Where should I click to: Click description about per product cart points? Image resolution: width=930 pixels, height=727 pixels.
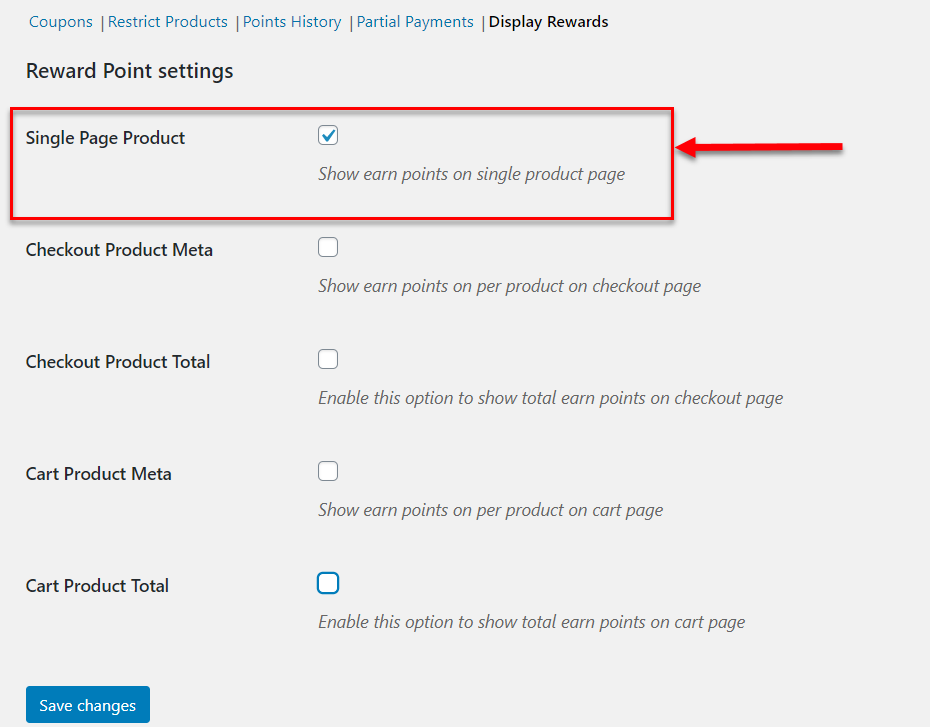(491, 510)
